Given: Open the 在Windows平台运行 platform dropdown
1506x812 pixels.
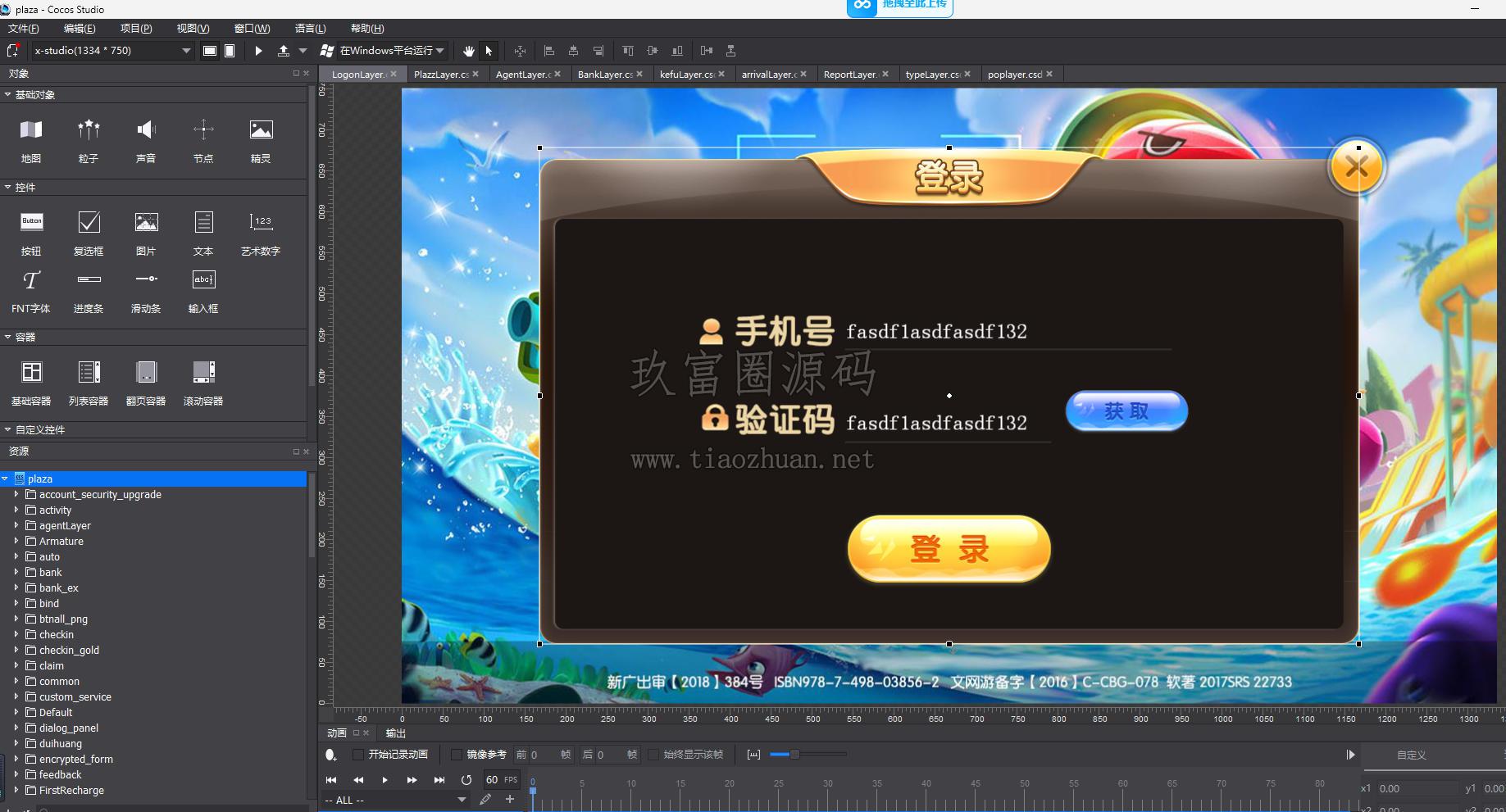Looking at the screenshot, I should [384, 51].
